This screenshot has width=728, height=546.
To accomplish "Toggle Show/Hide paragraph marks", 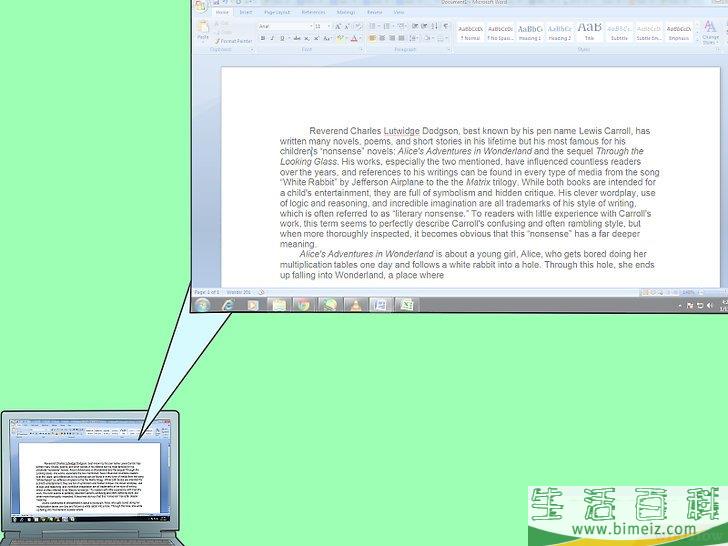I will coord(446,26).
